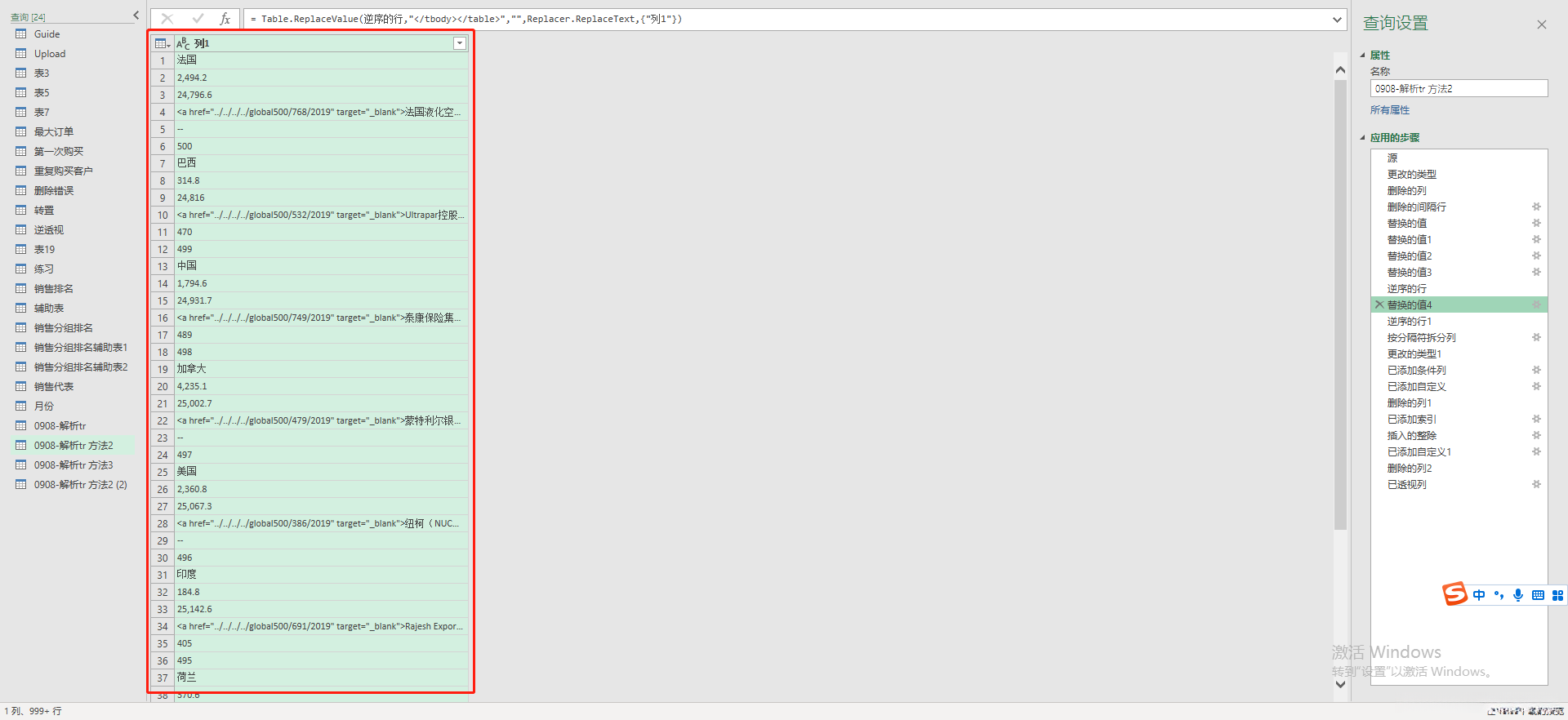The image size is (1568, 720).
Task: Open settings gear for step 已添加条件列
Action: tap(1536, 370)
